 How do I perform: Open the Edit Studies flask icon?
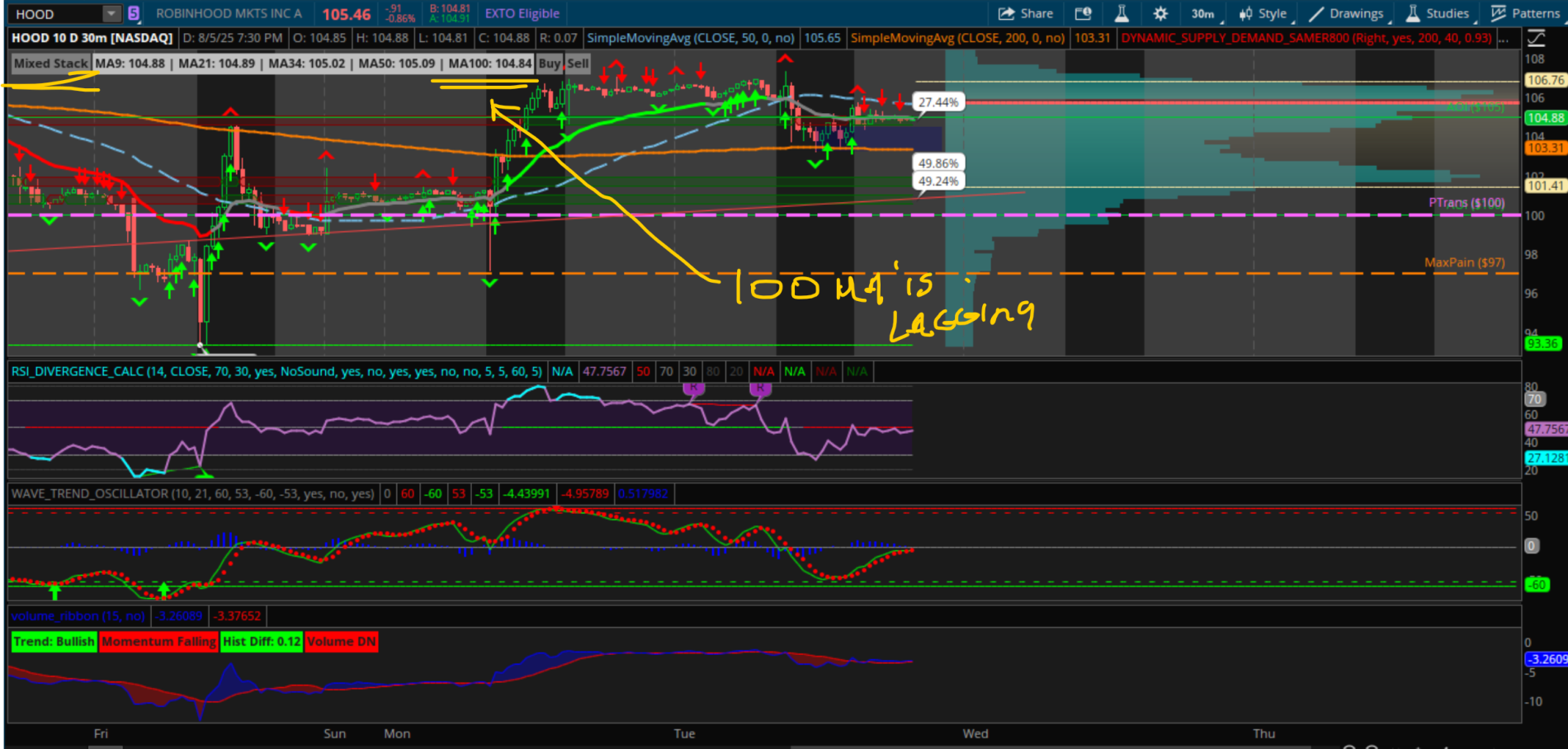[x=1122, y=13]
